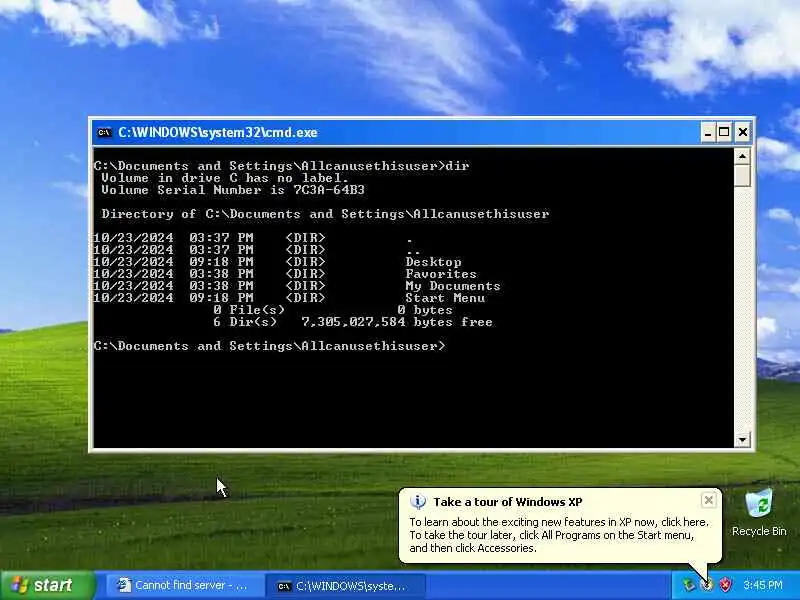The height and width of the screenshot is (600, 800).
Task: Click the scroll up arrow in cmd window
Action: [742, 156]
